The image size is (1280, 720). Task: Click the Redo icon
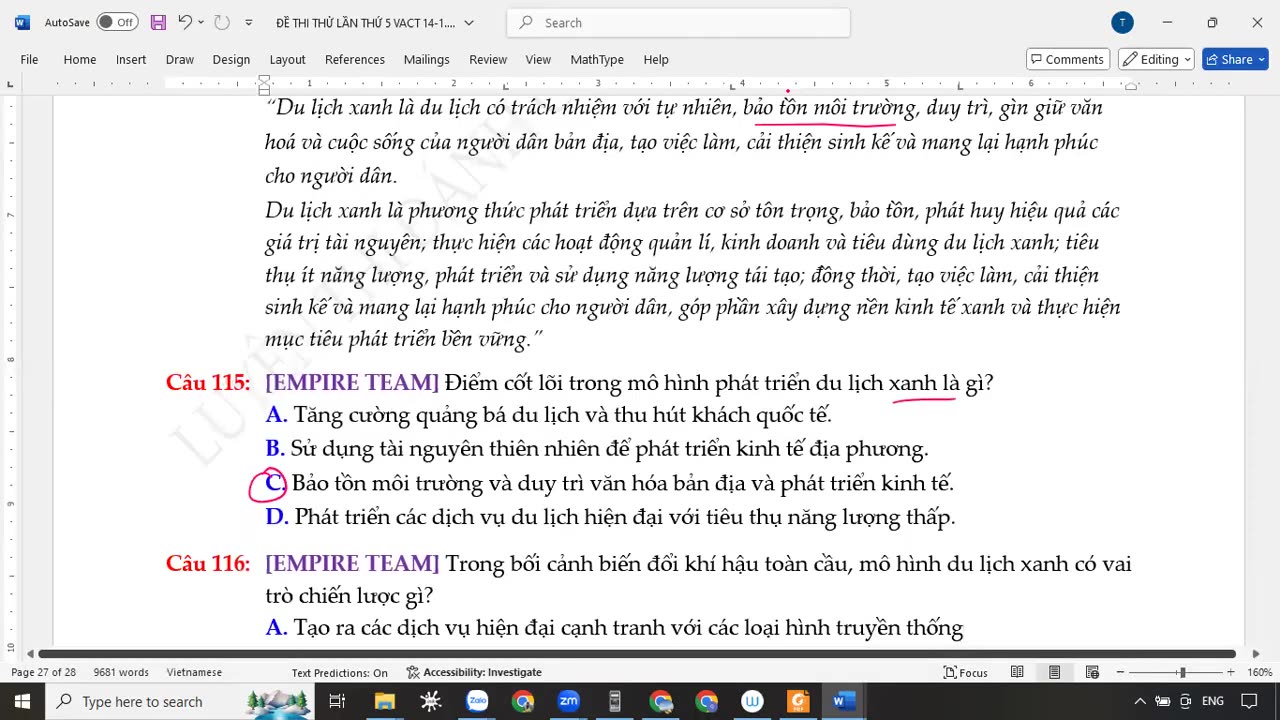(222, 22)
